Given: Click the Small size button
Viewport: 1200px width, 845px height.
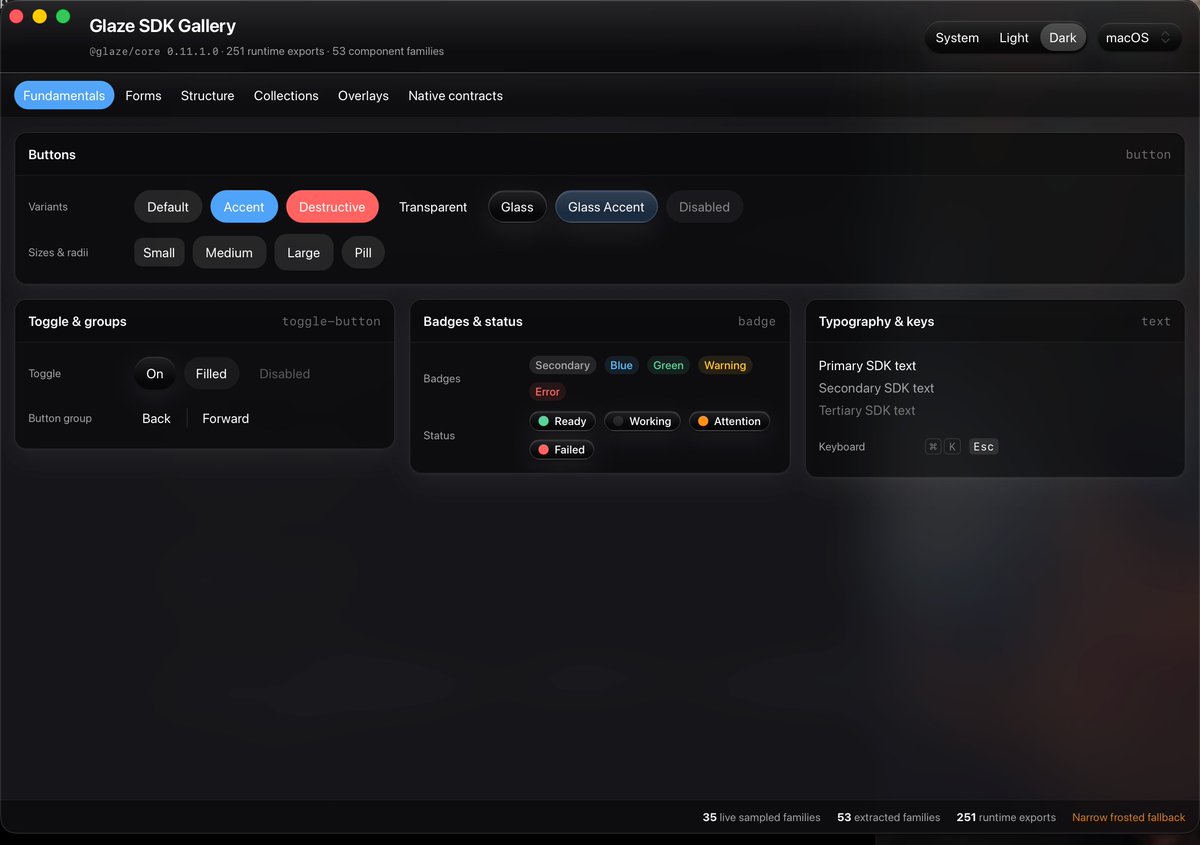Looking at the screenshot, I should 159,253.
